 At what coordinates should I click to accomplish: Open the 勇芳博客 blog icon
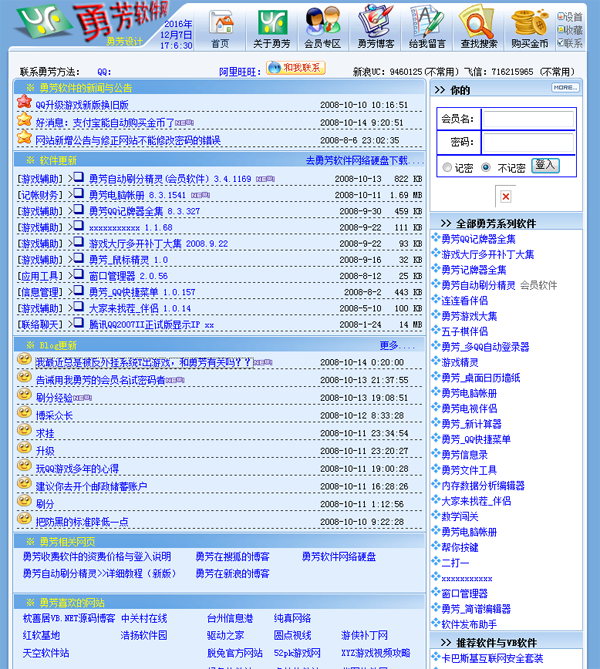tap(376, 26)
